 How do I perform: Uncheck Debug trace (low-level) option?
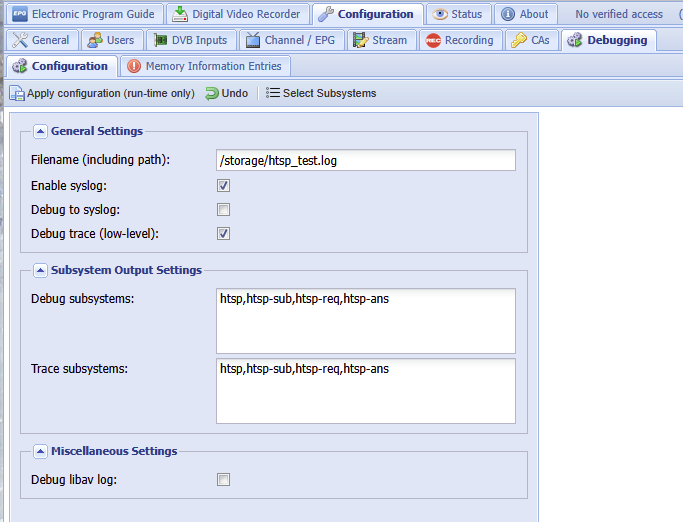pos(224,233)
